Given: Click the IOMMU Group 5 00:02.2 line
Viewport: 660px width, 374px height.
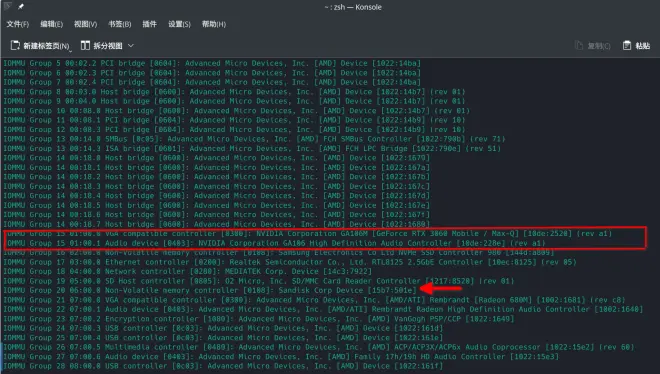Looking at the screenshot, I should [212, 63].
